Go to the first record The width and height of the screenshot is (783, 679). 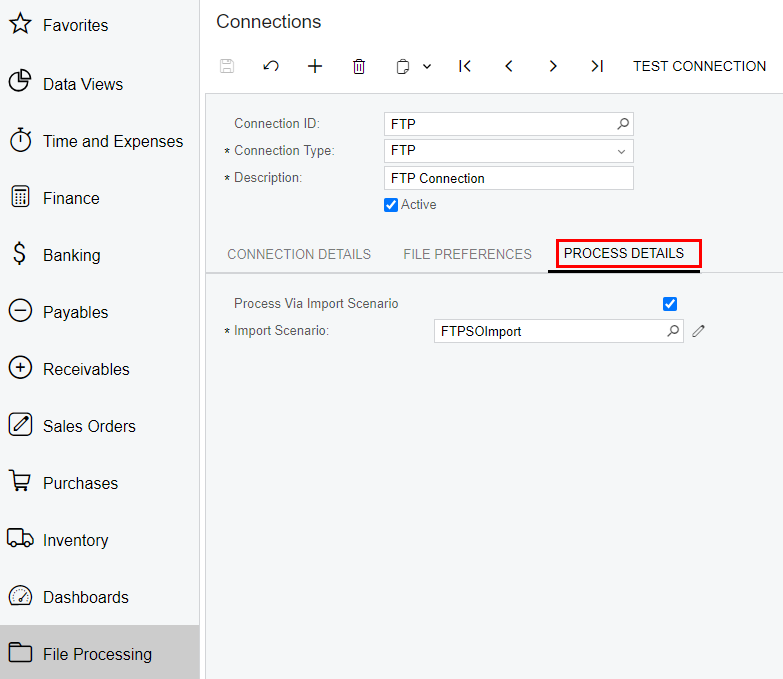pyautogui.click(x=465, y=66)
